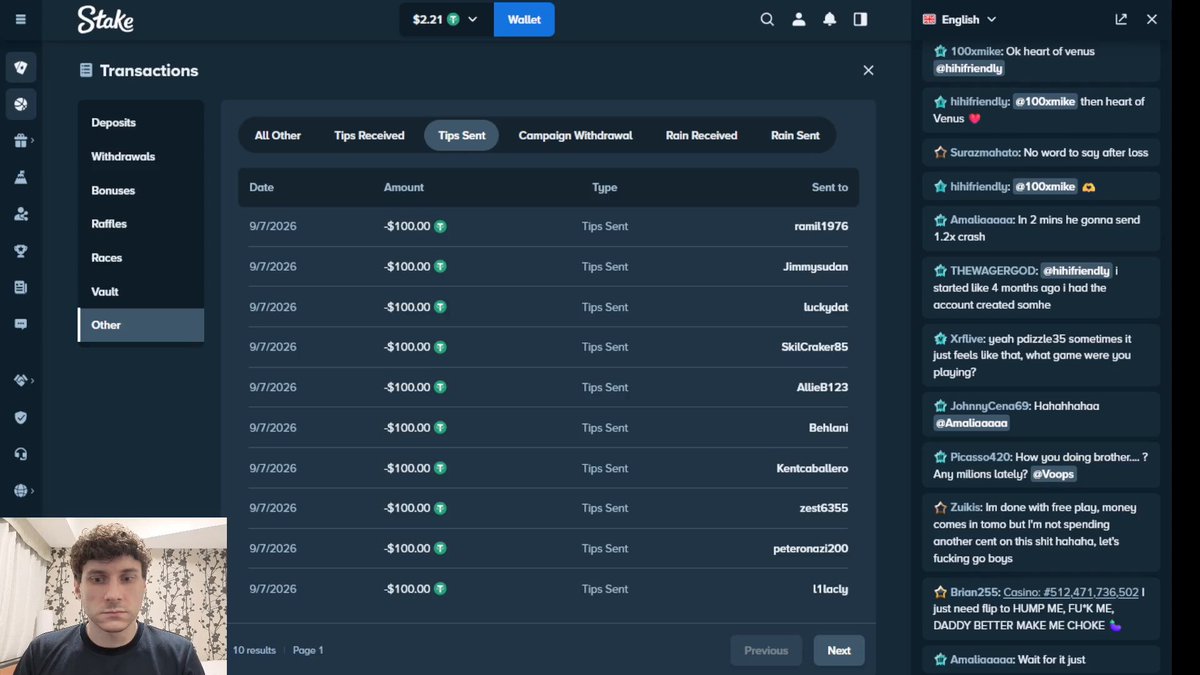Screen dimensions: 1200x675
Task: Open the trophy icon in sidebar
Action: [21, 251]
